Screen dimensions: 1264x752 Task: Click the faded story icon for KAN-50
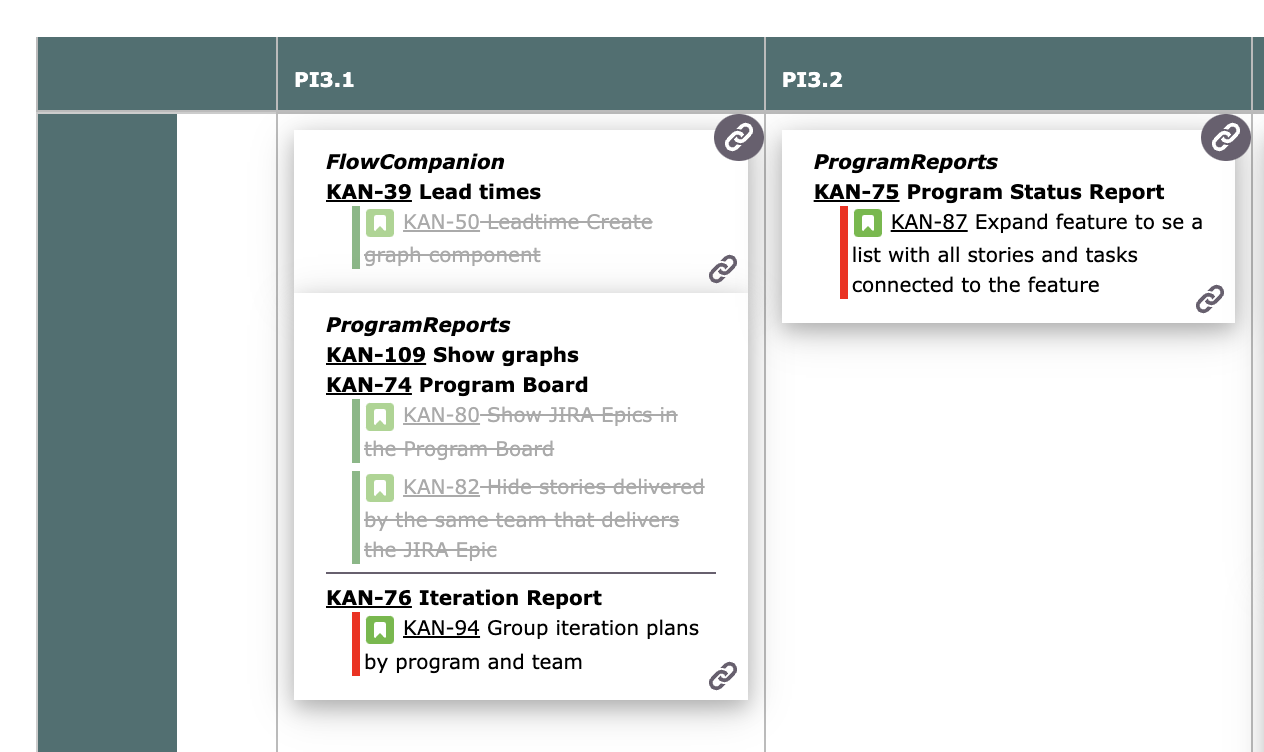pyautogui.click(x=380, y=223)
